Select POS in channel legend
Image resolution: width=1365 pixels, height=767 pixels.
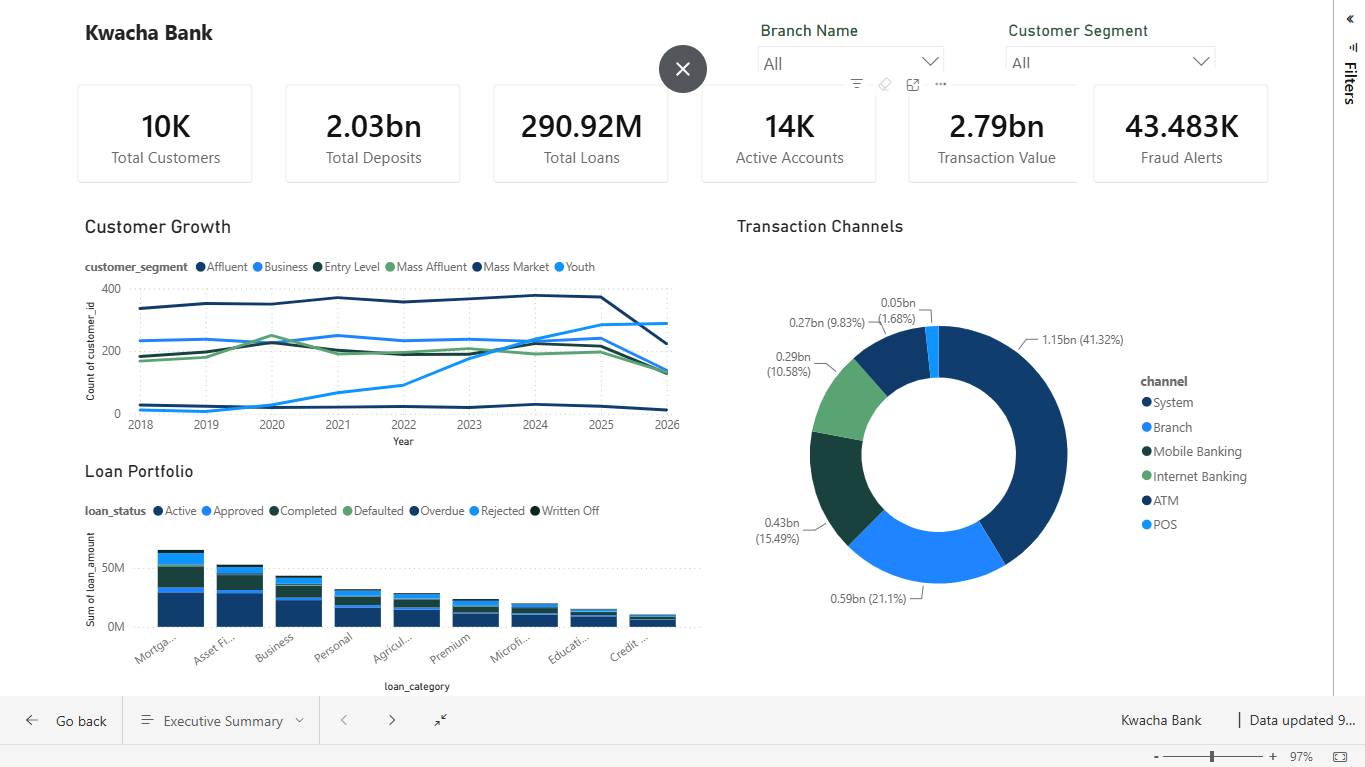tap(1159, 525)
